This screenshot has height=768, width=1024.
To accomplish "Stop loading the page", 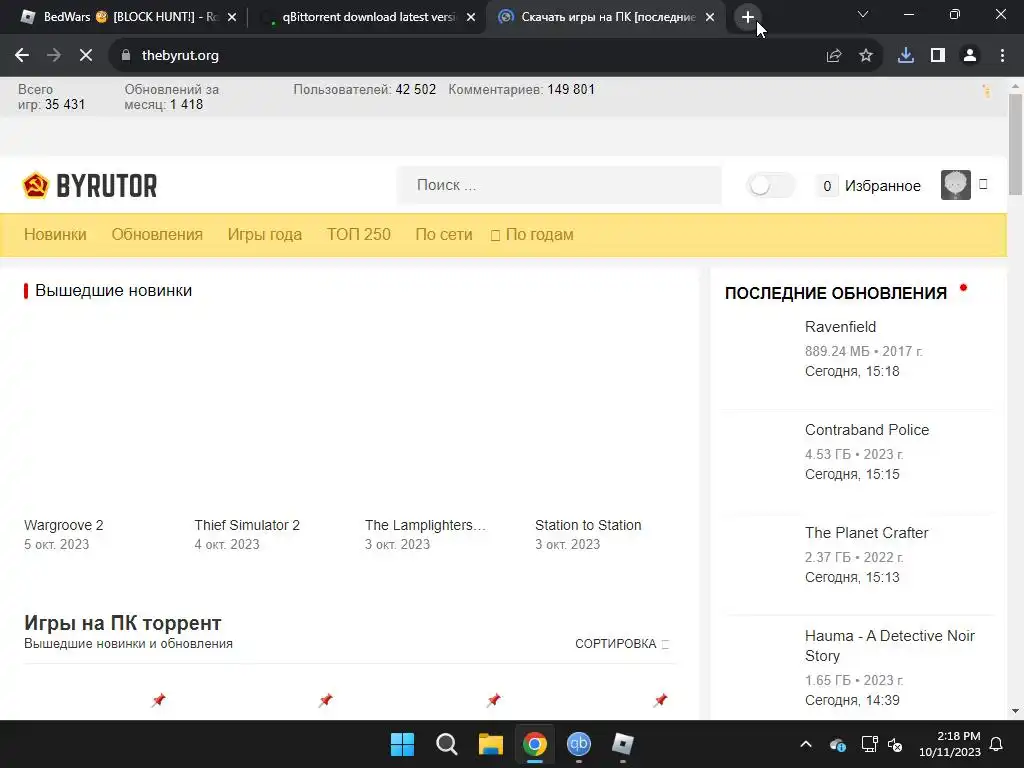I will coord(86,56).
